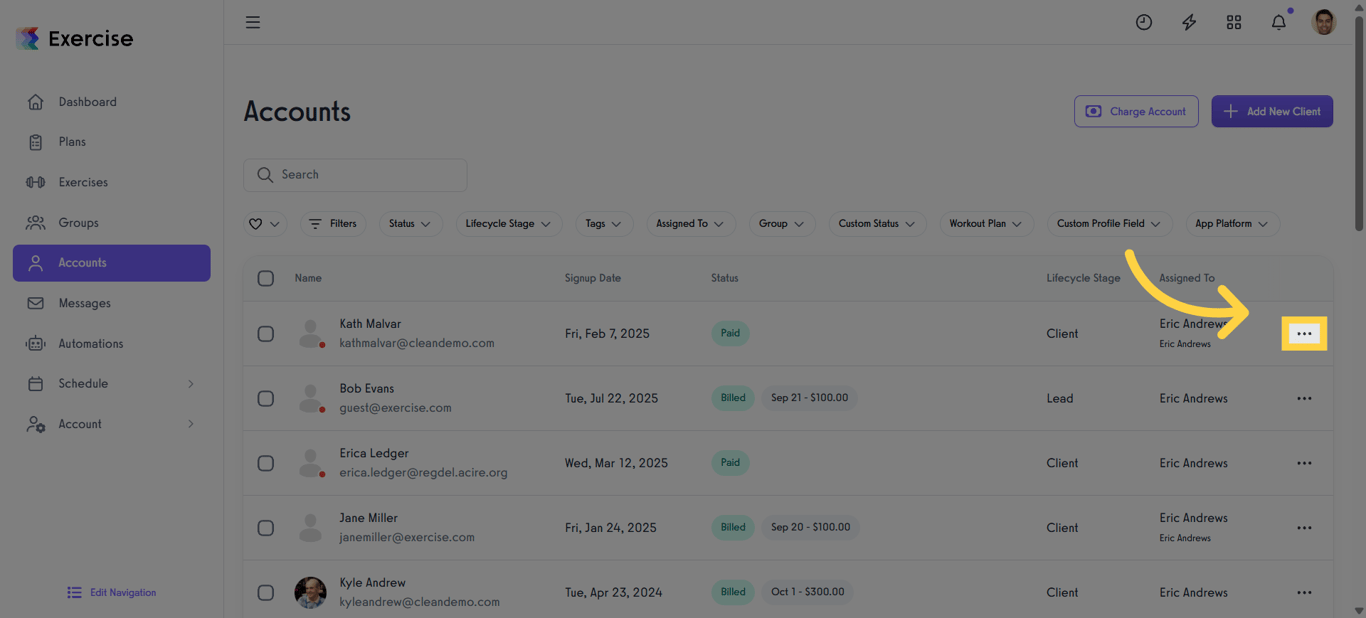Click the Charge Account button
The width and height of the screenshot is (1366, 618).
[x=1136, y=111]
